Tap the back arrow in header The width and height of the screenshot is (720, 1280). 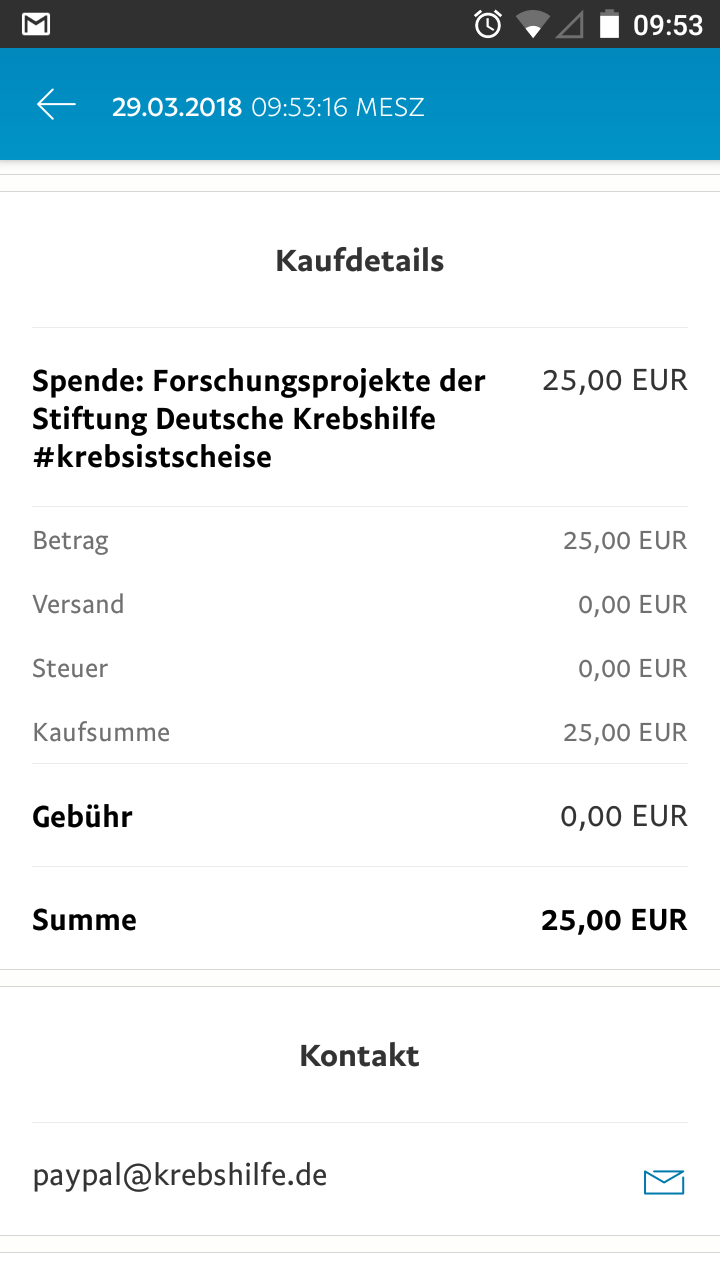click(x=56, y=105)
